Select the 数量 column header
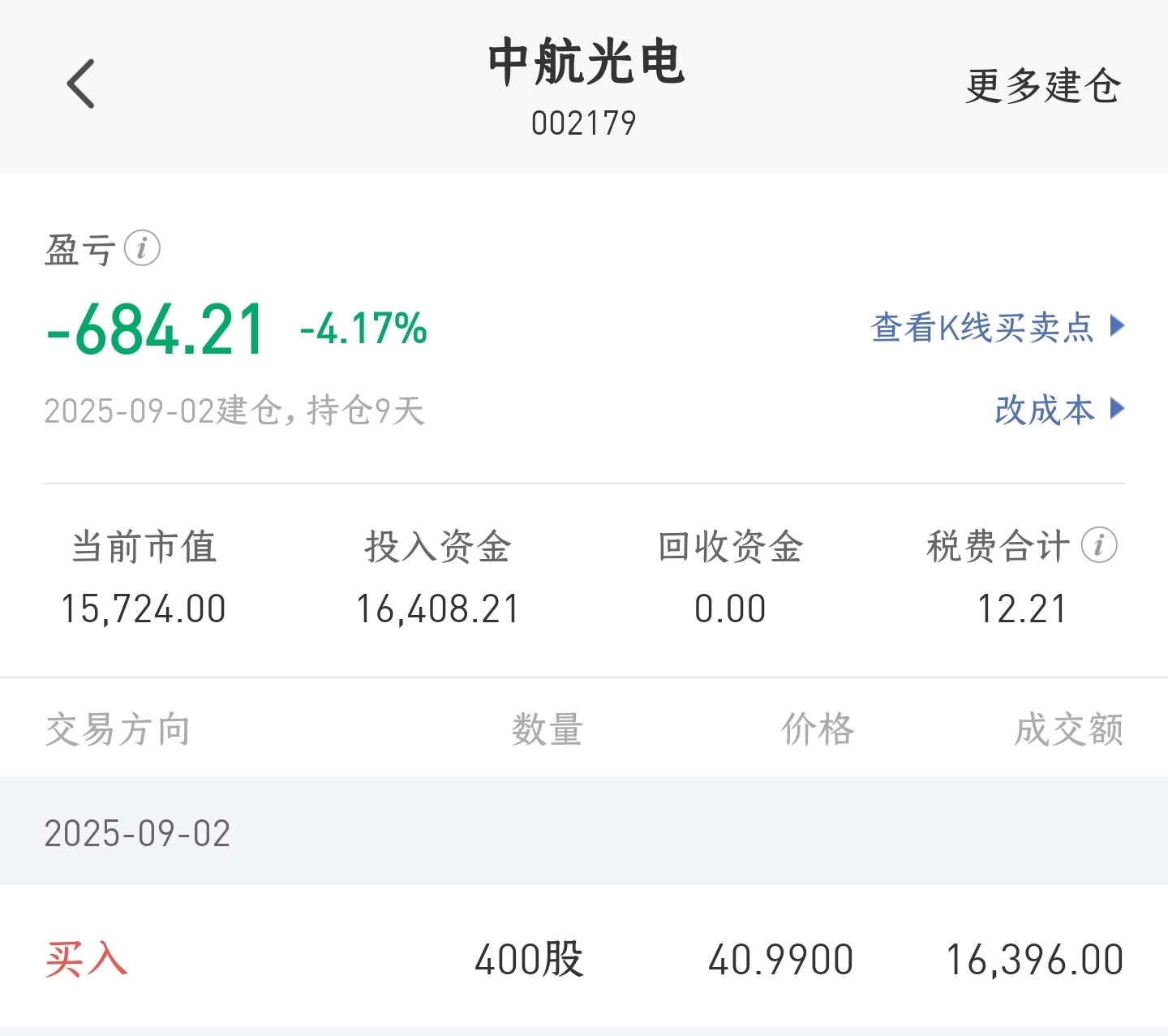Screen dimensions: 1168x1036 [547, 729]
